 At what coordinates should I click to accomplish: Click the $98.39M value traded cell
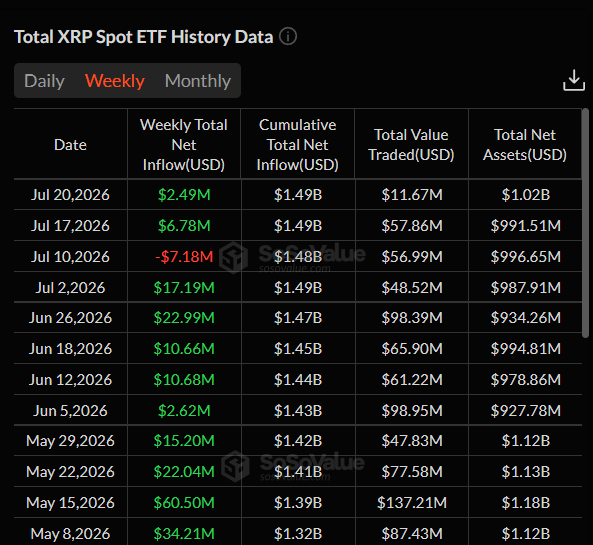412,318
